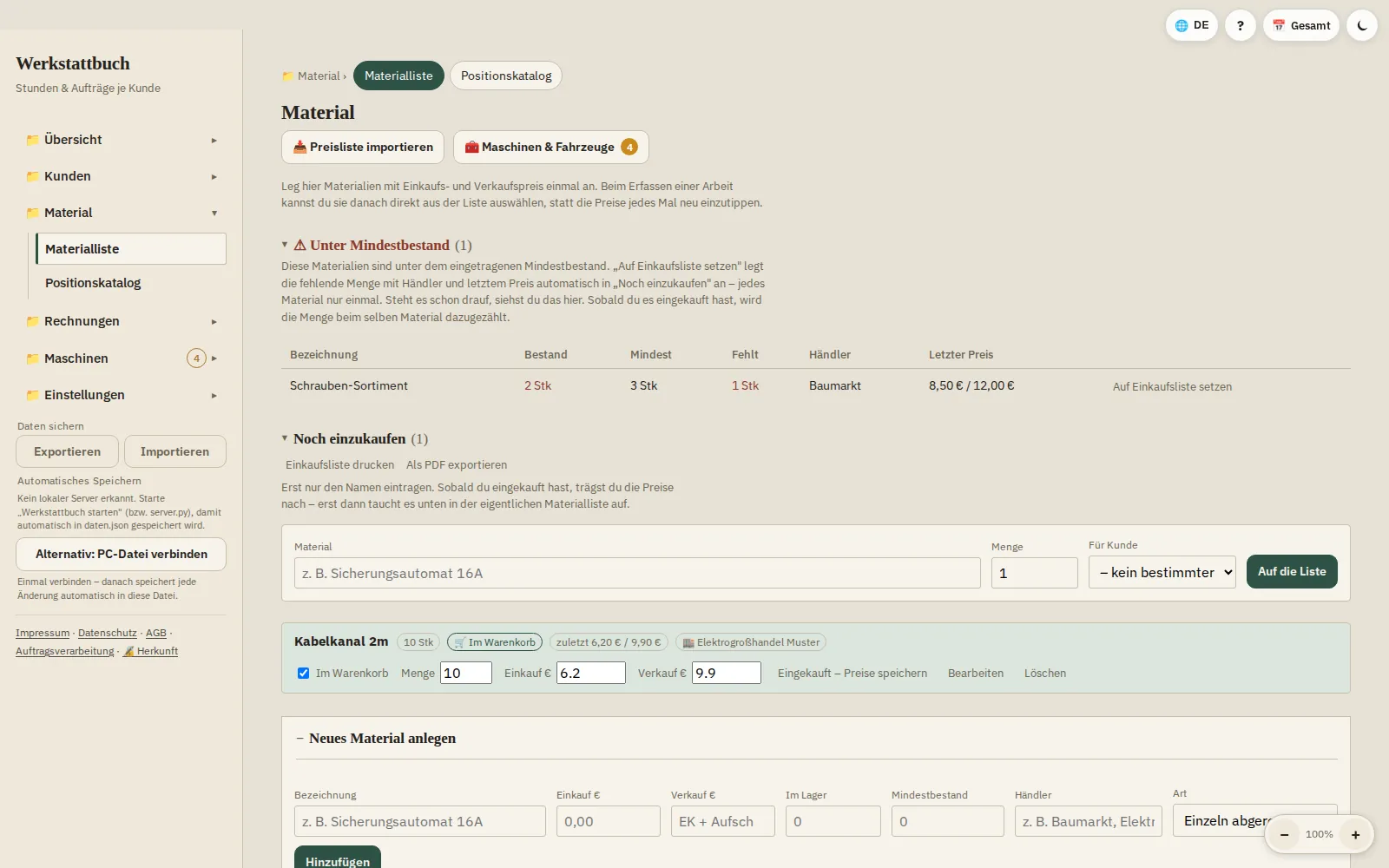Viewport: 1389px width, 868px height.
Task: Open the help question mark button
Action: (1240, 25)
